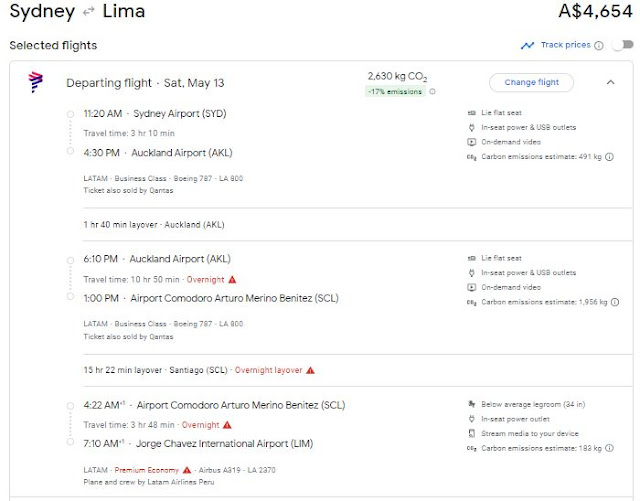Screen dimensions: 640x501
Task: Click Travel time: 3 hr 10 min
Action: pos(129,133)
